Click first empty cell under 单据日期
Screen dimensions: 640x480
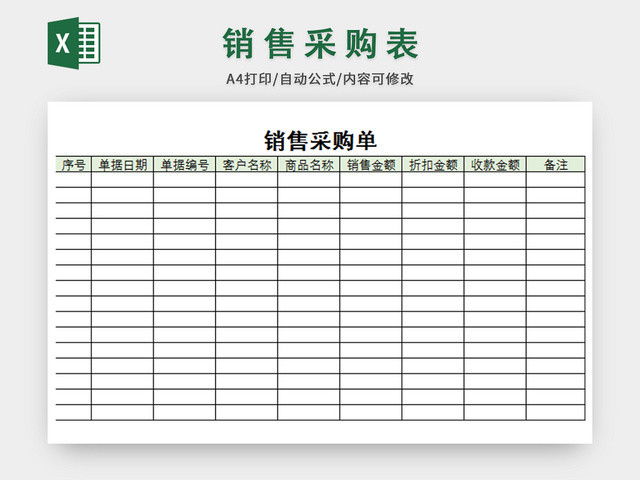point(122,180)
